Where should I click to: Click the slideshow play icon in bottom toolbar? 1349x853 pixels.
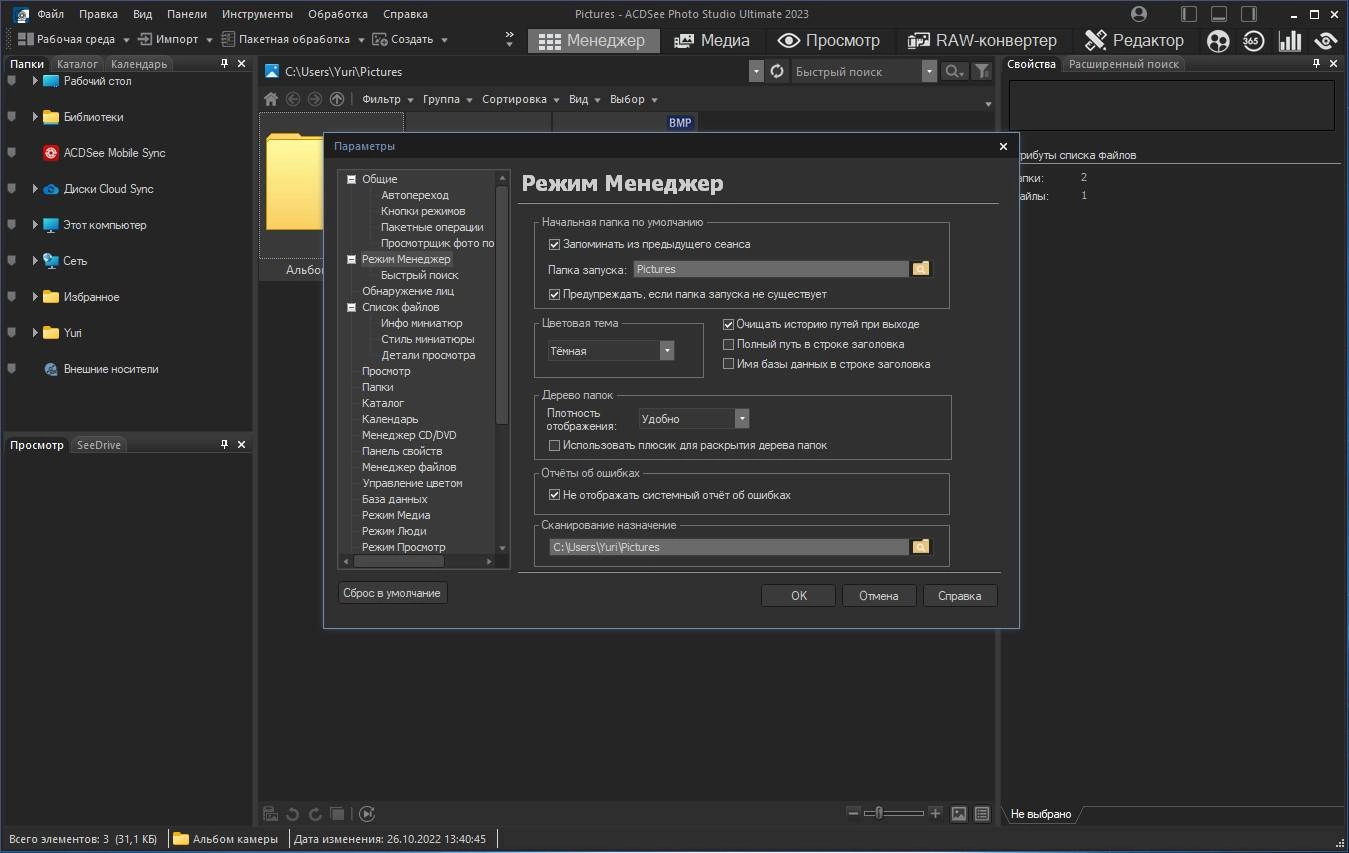(367, 814)
